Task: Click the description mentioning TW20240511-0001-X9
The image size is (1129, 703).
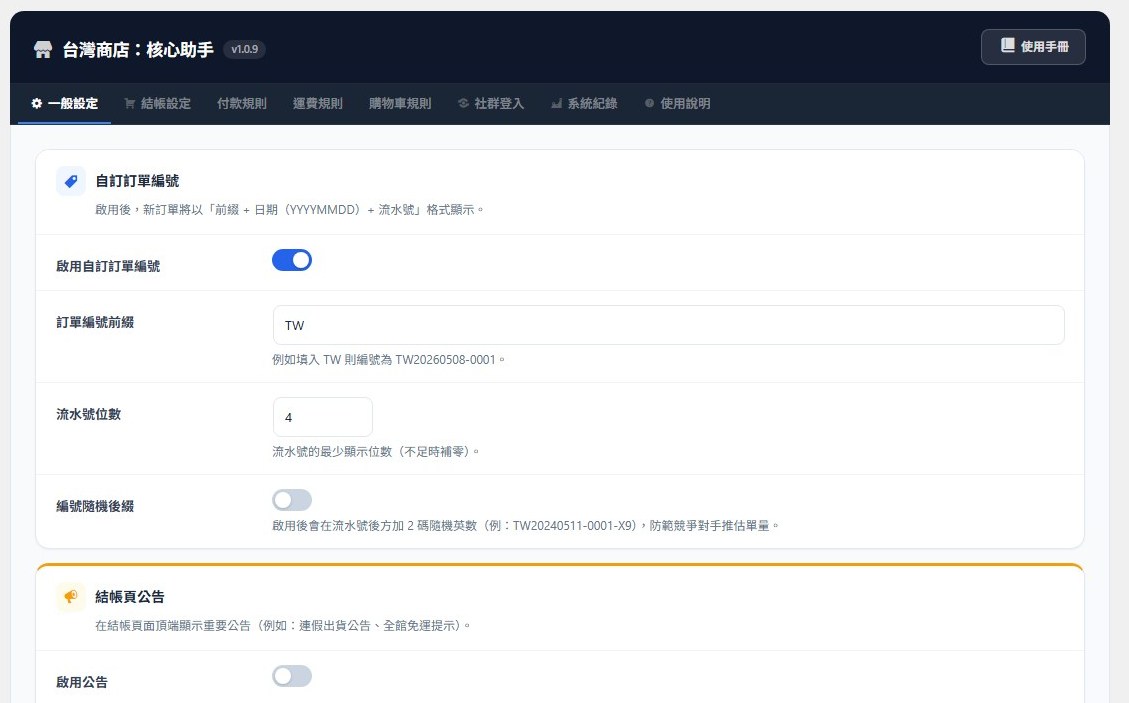Action: pyautogui.click(x=526, y=526)
